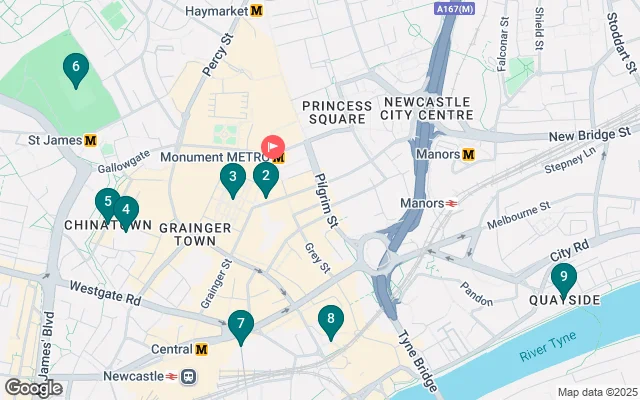Open map marker number 3
This screenshot has height=400, width=640.
click(233, 180)
